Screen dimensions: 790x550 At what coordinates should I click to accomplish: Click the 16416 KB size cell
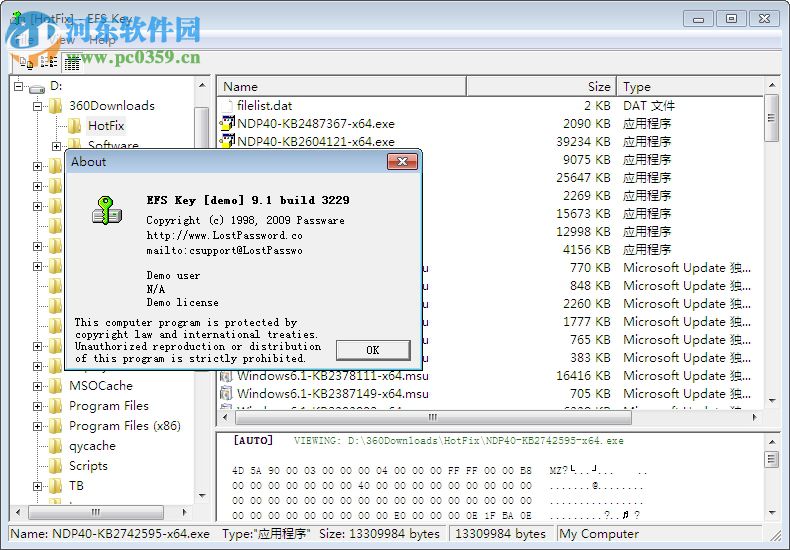pyautogui.click(x=583, y=376)
